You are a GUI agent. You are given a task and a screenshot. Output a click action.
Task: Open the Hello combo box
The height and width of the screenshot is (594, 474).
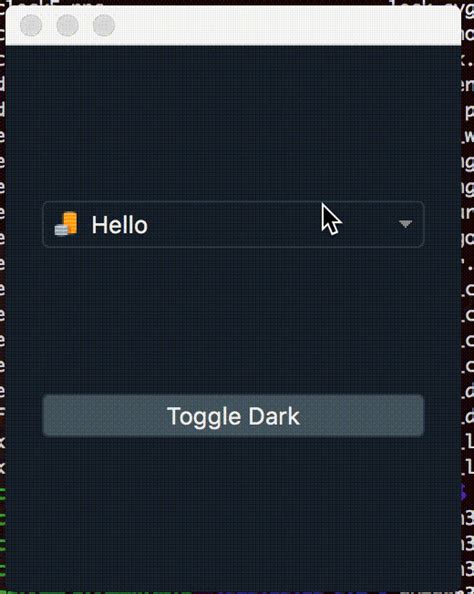(233, 224)
